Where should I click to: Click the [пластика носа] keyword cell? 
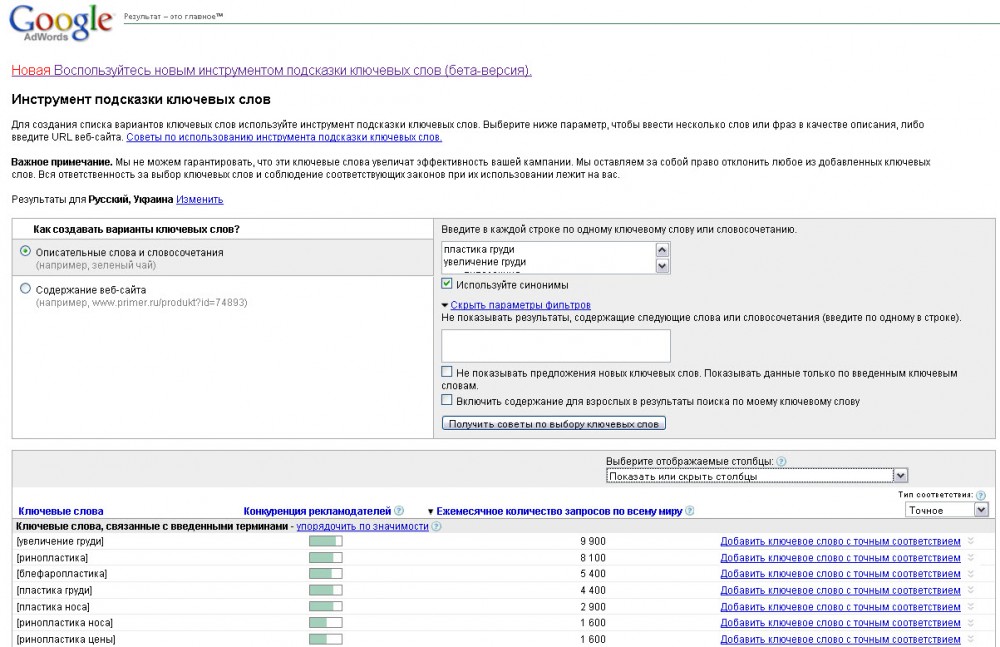(x=53, y=607)
